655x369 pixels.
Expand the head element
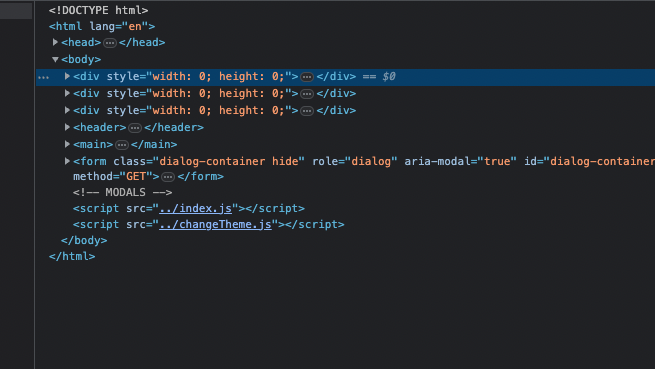[x=55, y=42]
